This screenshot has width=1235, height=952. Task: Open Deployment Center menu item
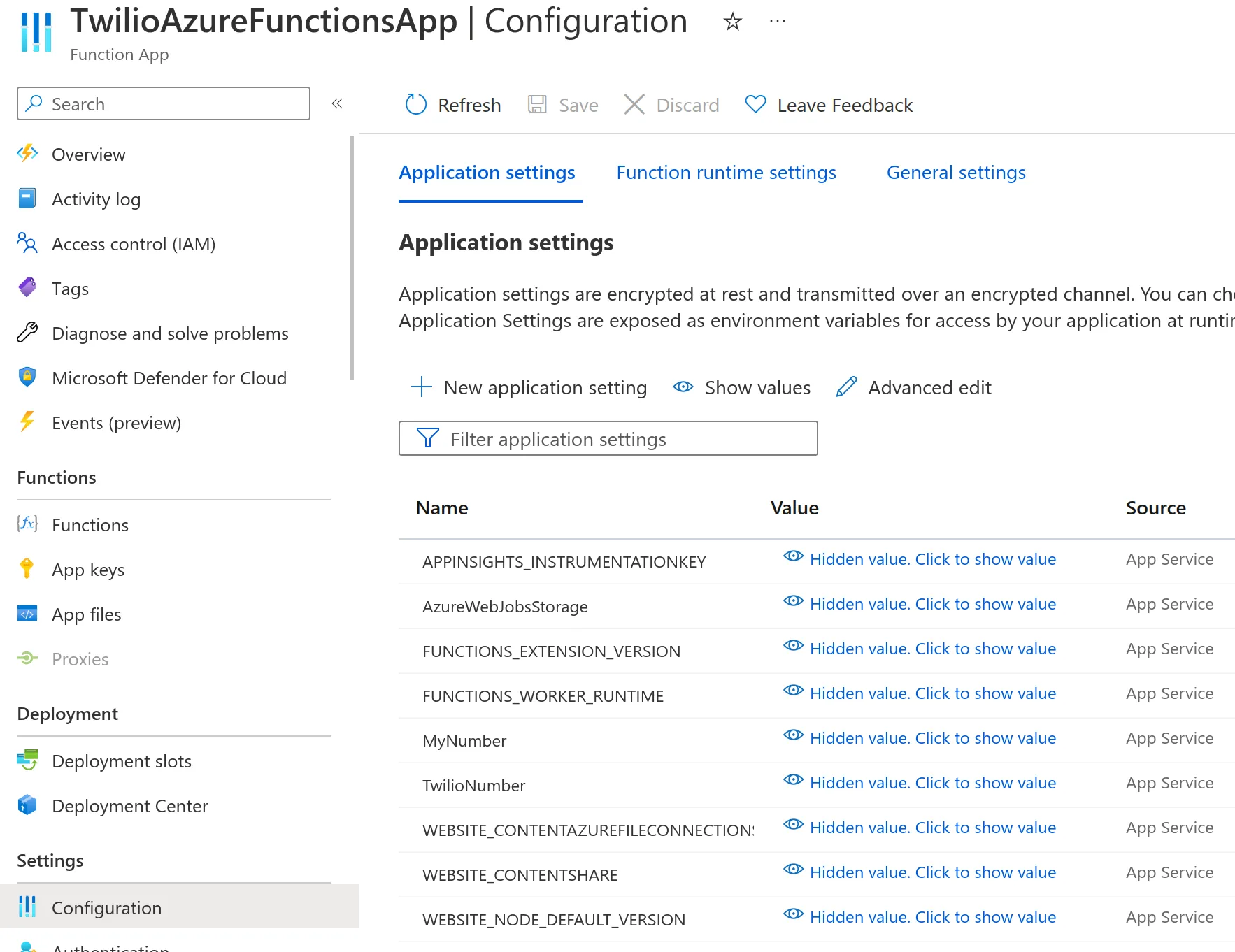(129, 806)
